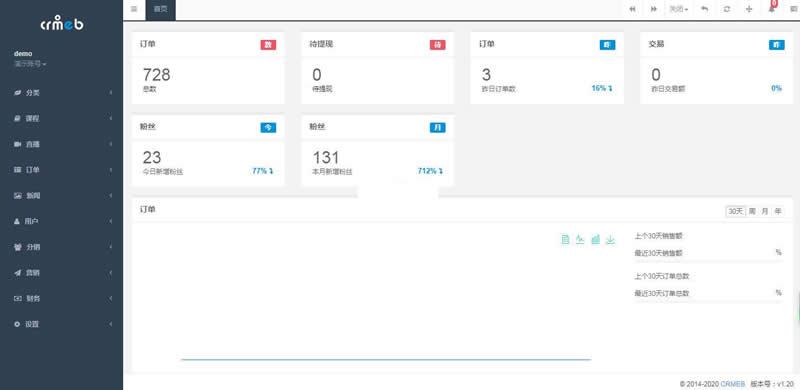
Task: Click the refresh page icon in top bar
Action: (x=727, y=9)
